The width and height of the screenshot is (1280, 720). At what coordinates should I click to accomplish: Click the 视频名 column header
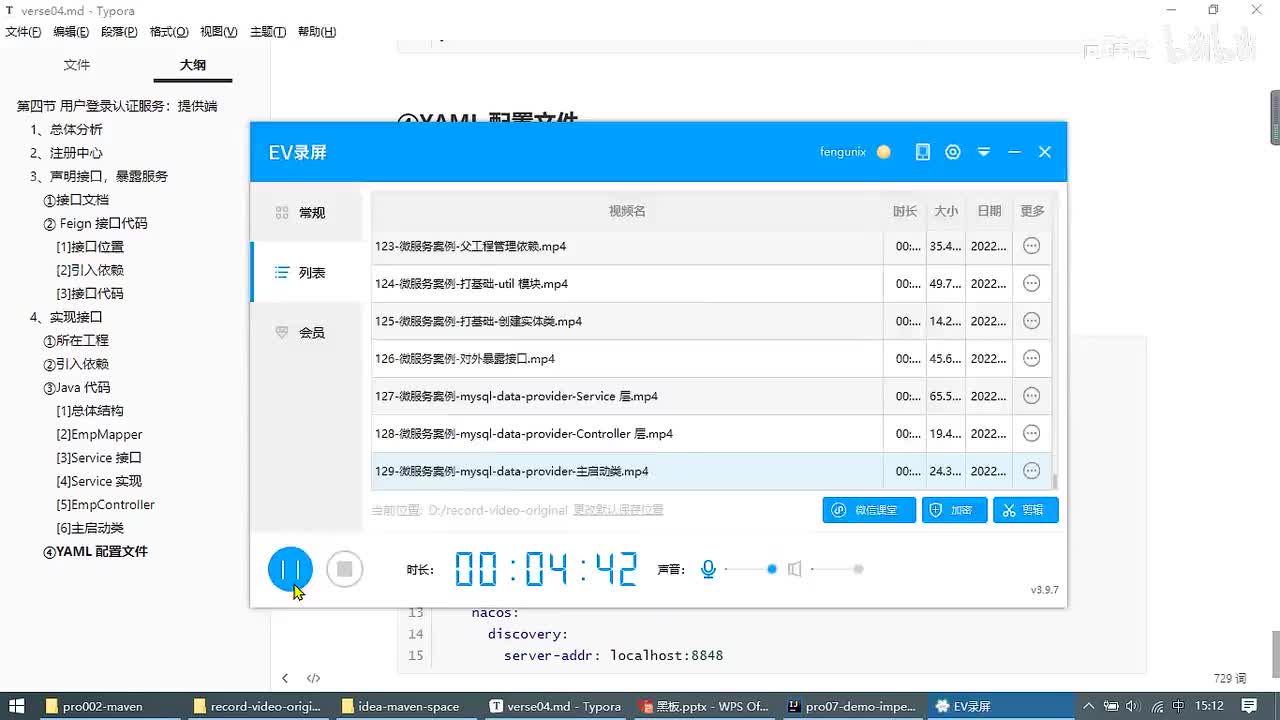point(627,211)
